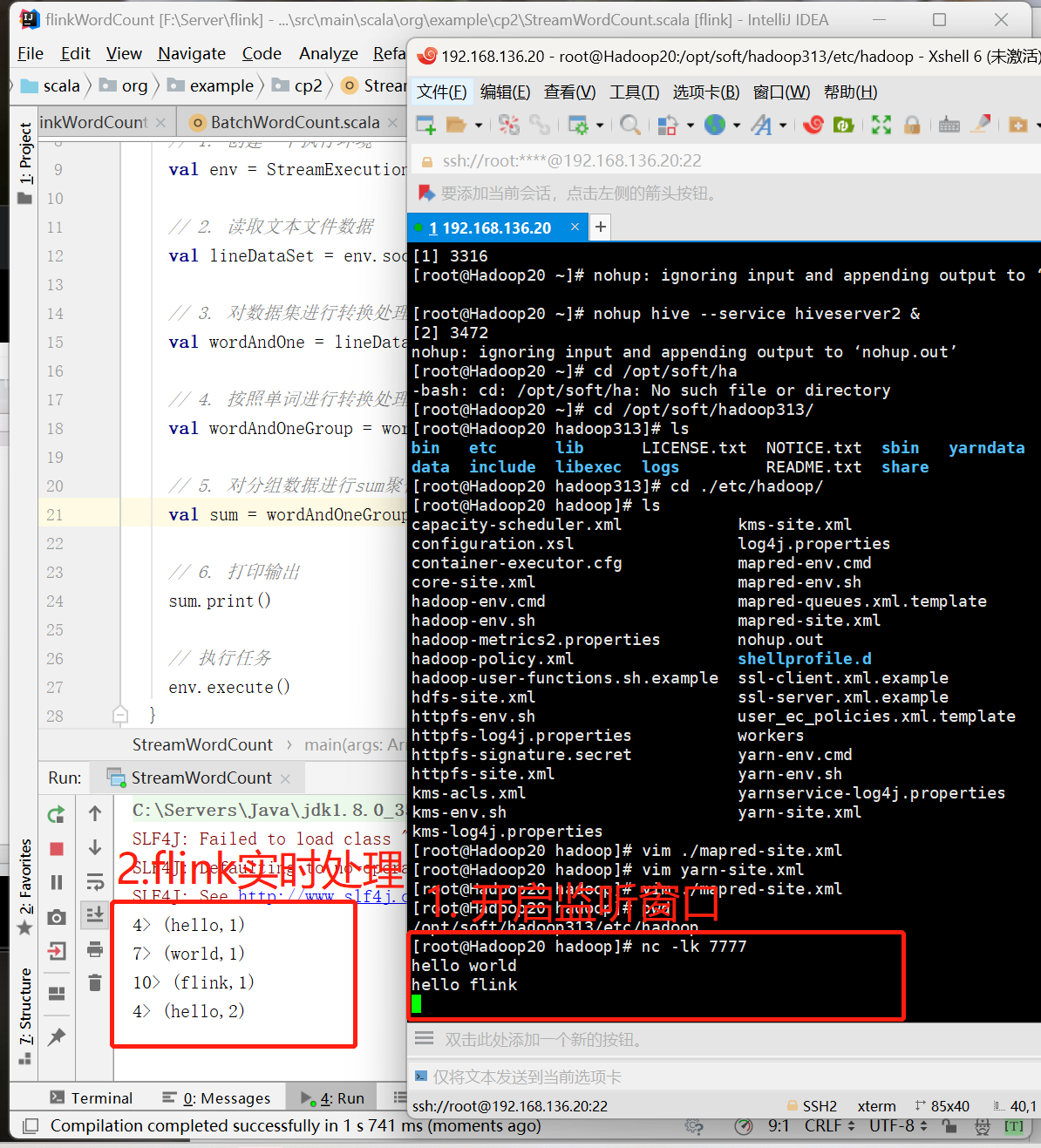Pause output in the IntelliJ Run panel
Image resolution: width=1041 pixels, height=1148 pixels.
57,882
